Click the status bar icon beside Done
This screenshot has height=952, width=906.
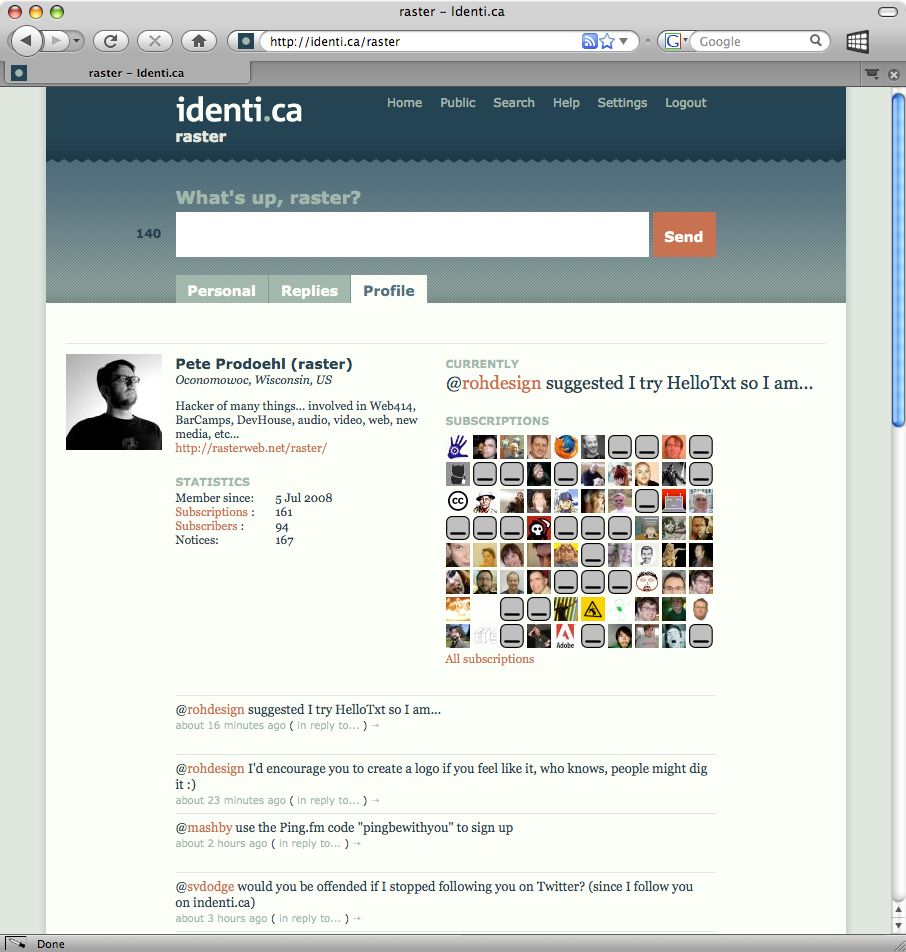pos(16,944)
